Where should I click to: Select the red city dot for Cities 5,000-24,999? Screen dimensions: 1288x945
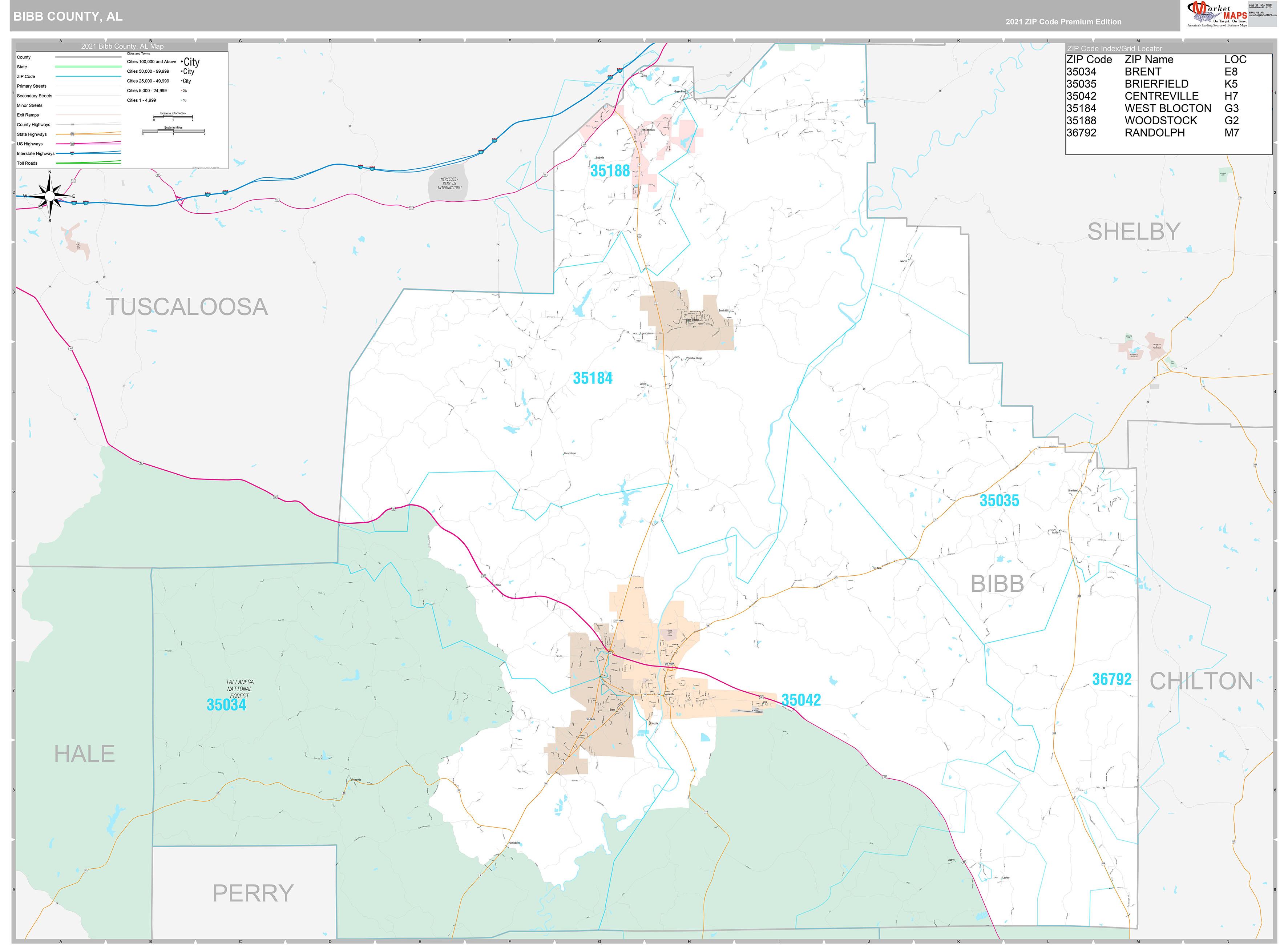click(x=182, y=91)
